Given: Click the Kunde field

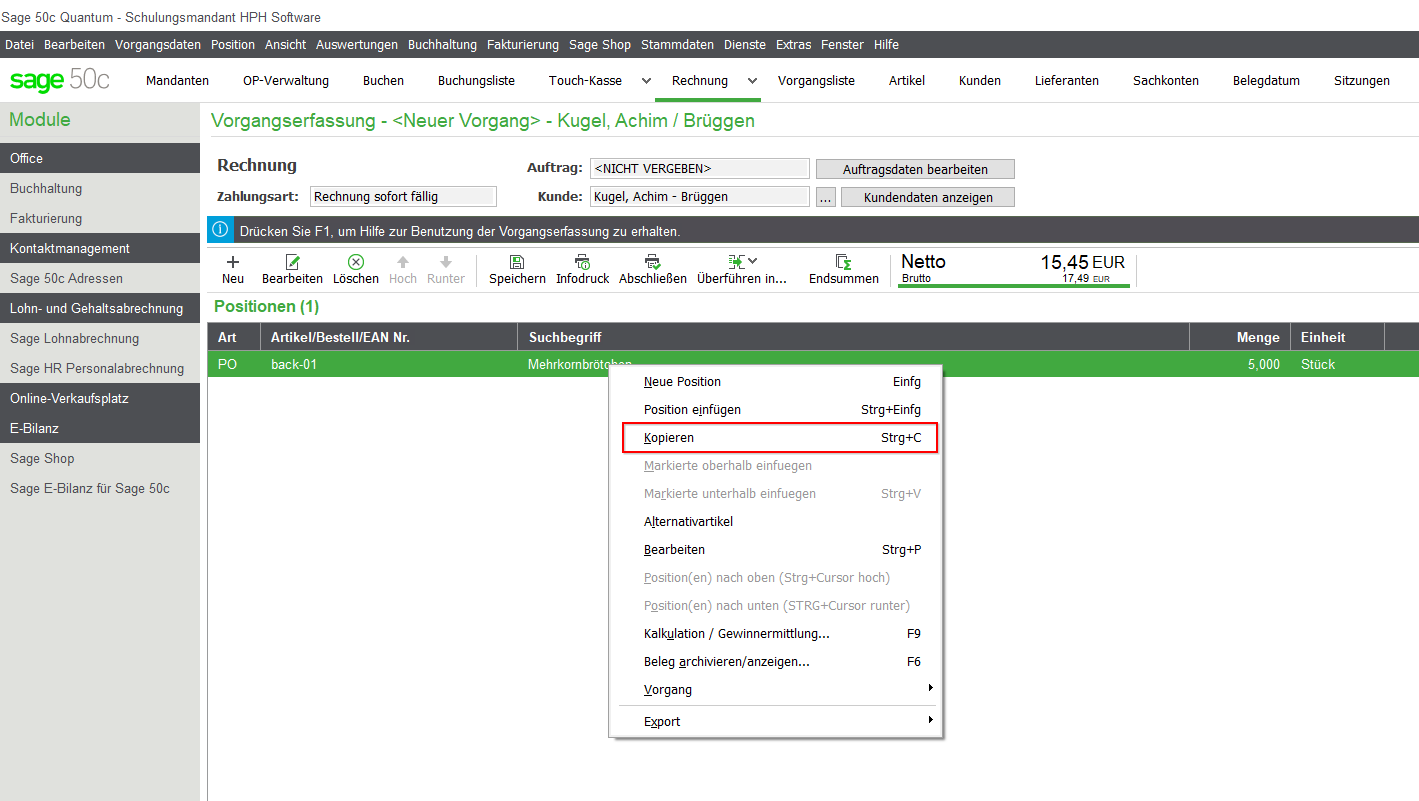Looking at the screenshot, I should [x=700, y=197].
